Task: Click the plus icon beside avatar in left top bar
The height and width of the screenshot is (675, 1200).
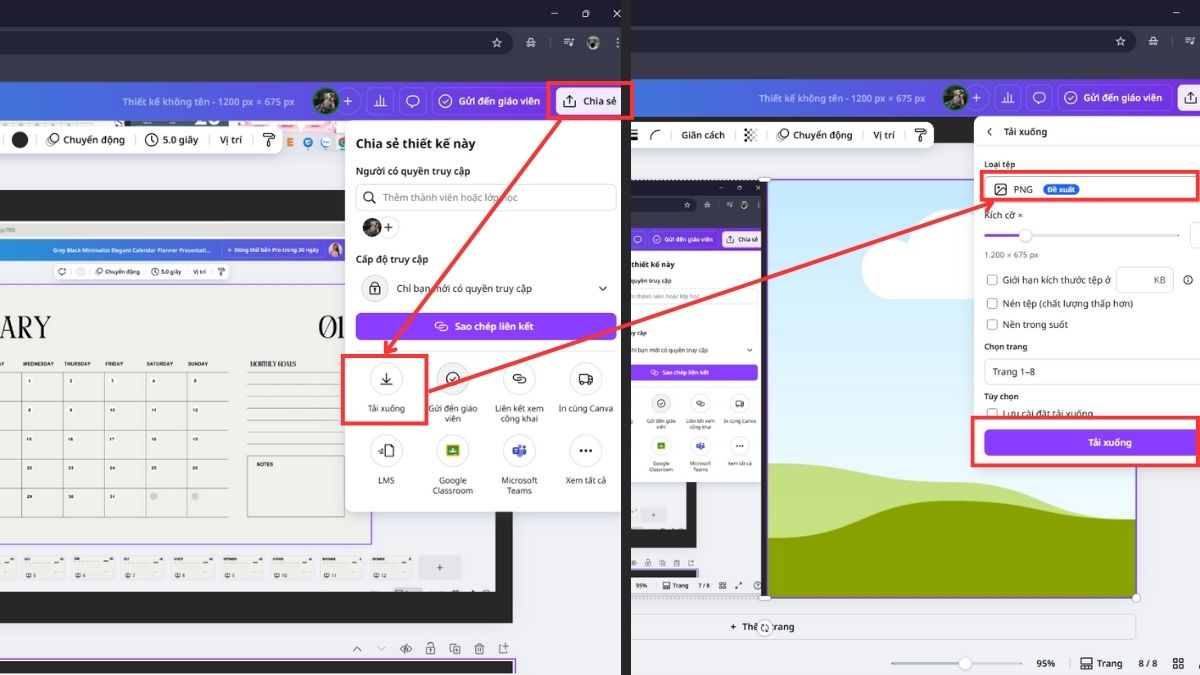Action: click(x=348, y=101)
